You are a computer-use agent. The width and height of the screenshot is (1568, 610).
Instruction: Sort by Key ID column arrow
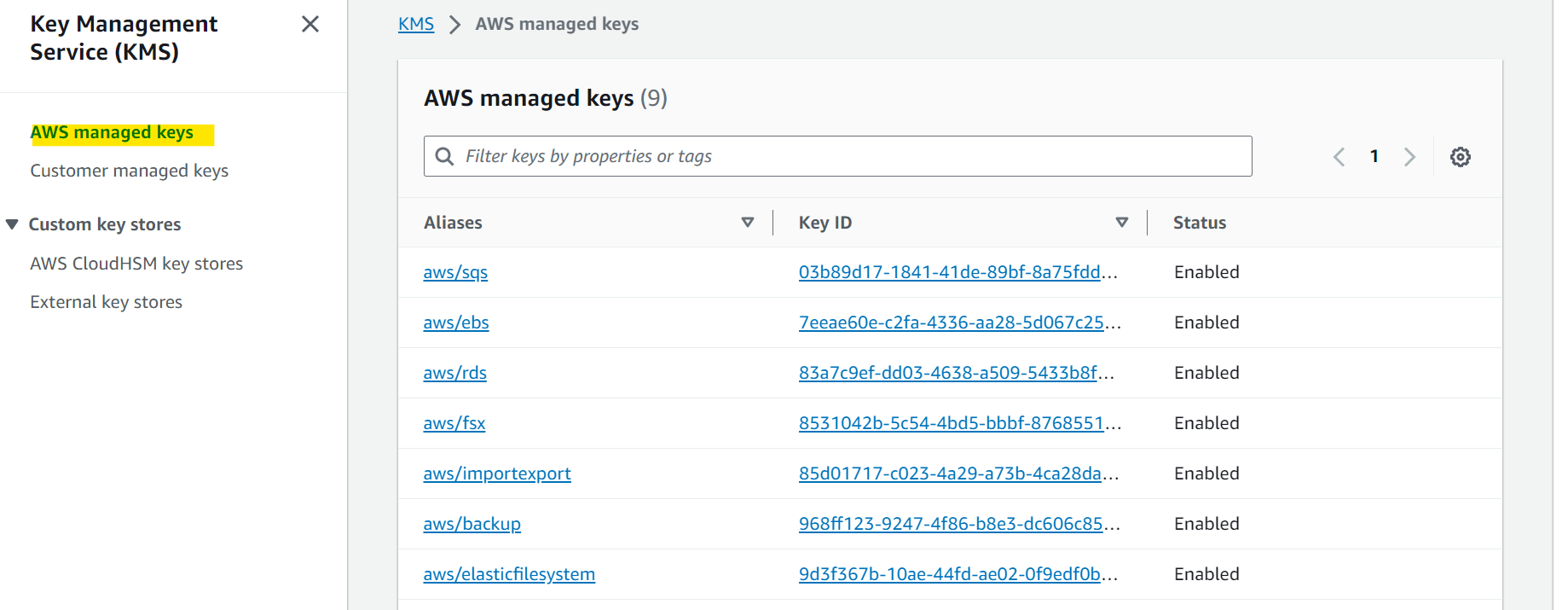click(1122, 223)
